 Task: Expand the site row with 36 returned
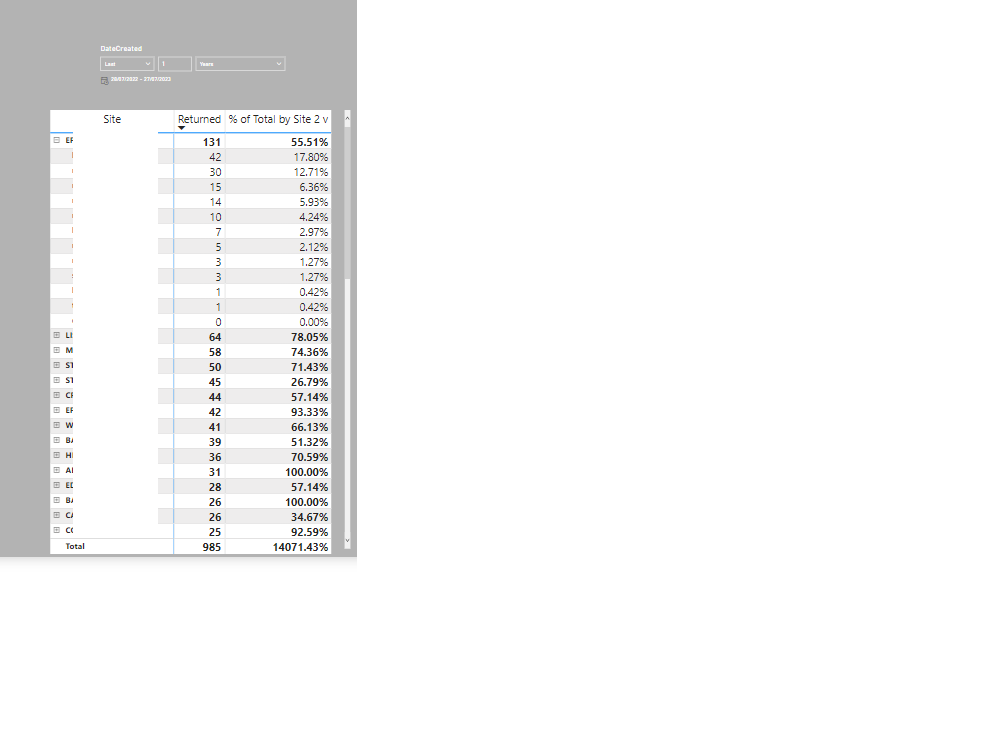57,455
